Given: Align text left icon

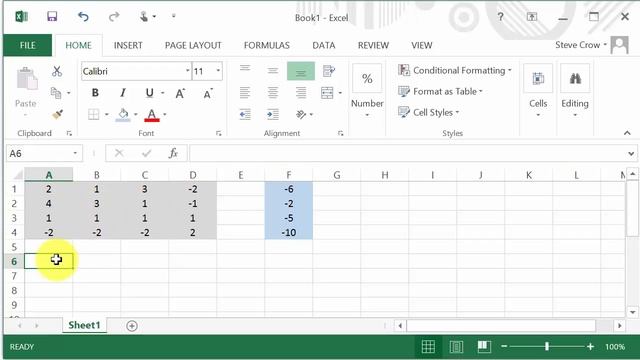Looking at the screenshot, I should click(x=245, y=93).
